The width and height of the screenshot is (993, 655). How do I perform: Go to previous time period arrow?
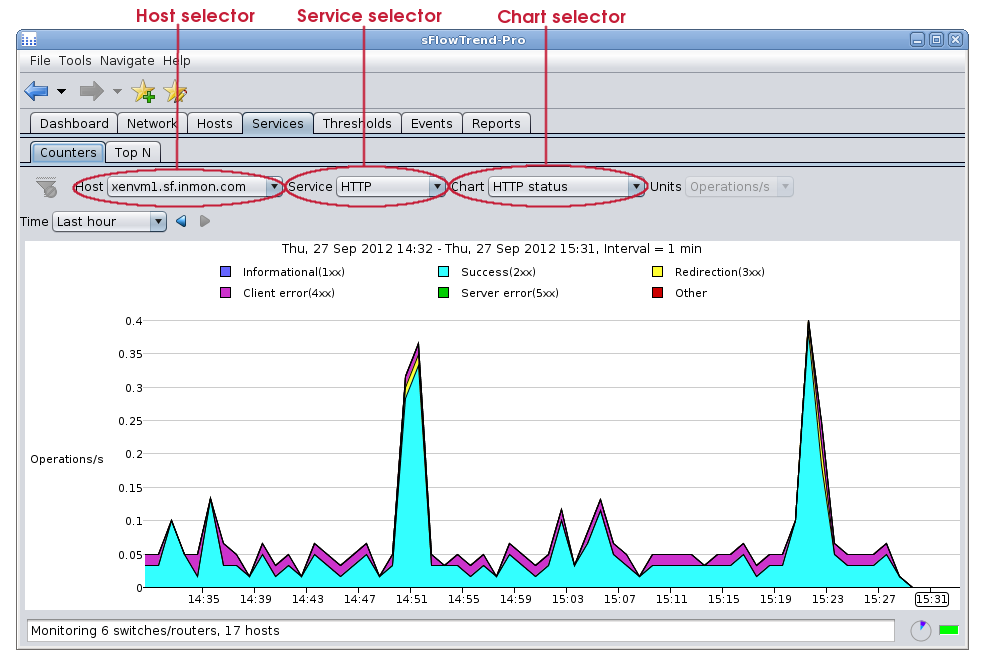coord(181,221)
